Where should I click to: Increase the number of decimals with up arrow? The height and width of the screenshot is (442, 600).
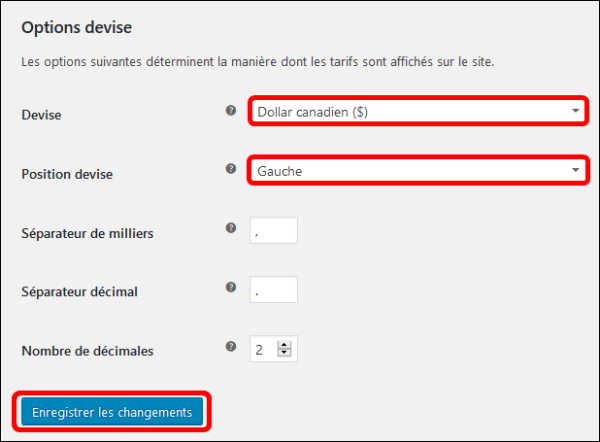click(284, 345)
